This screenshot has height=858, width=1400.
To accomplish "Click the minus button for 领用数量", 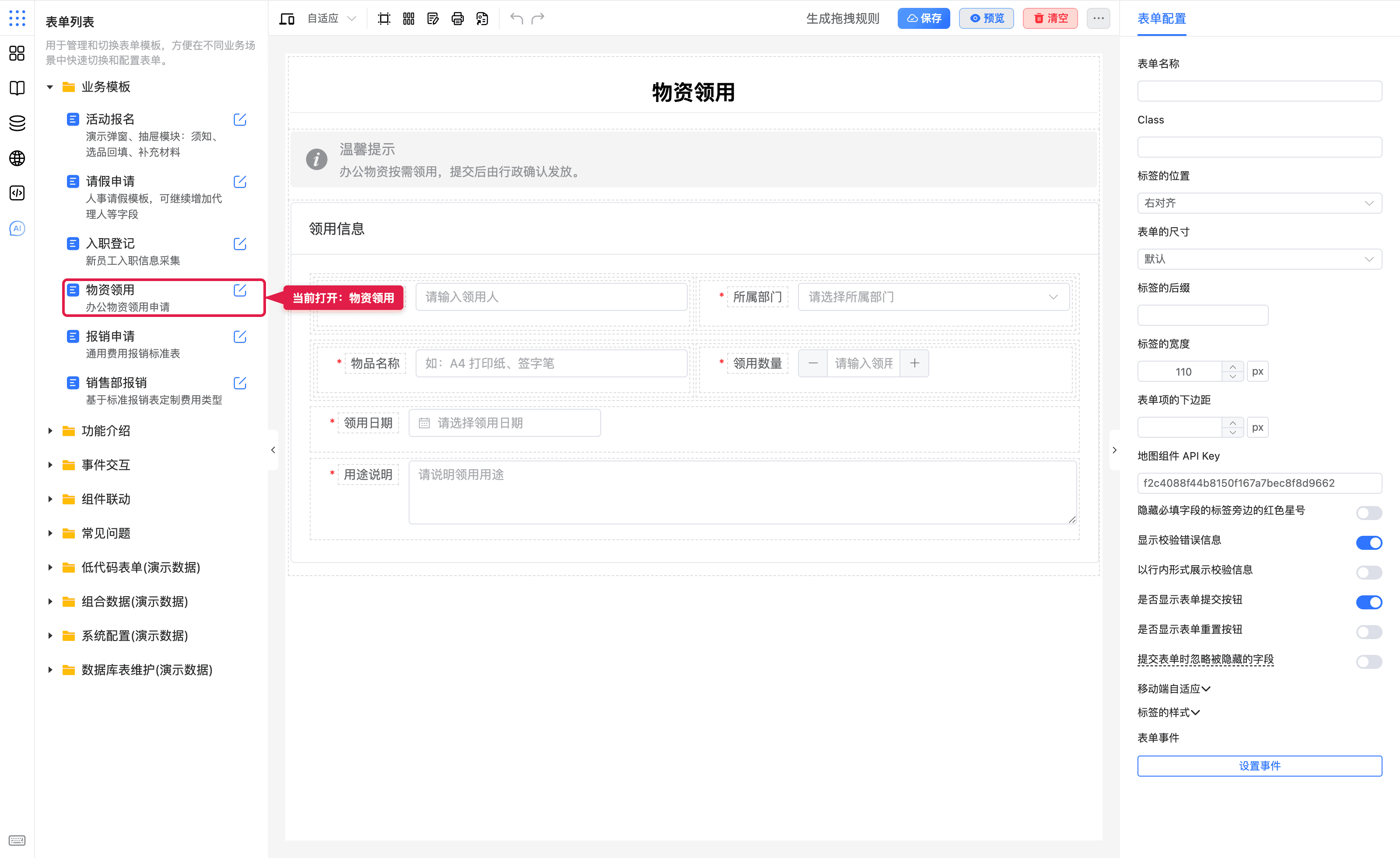I will pos(813,363).
